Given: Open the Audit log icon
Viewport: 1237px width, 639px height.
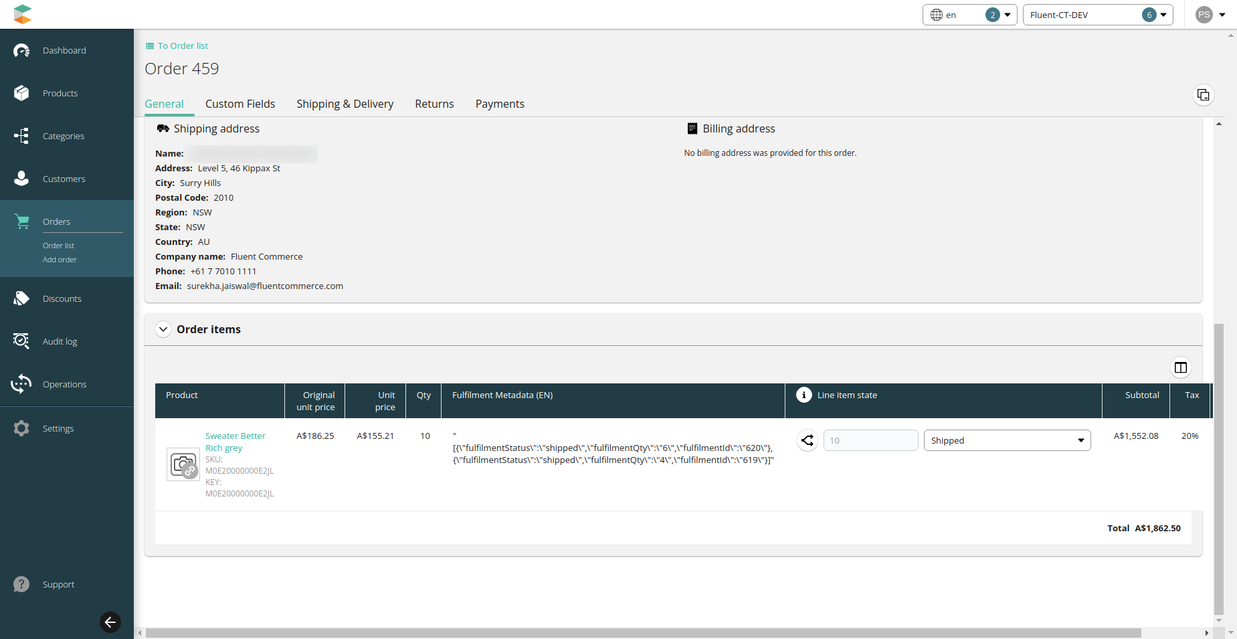Looking at the screenshot, I should (x=21, y=341).
